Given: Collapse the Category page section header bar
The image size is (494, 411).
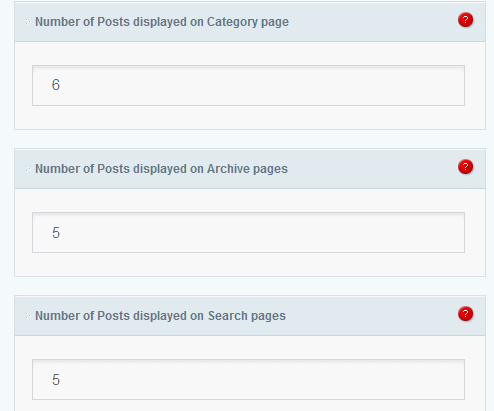Looking at the screenshot, I should tap(250, 22).
